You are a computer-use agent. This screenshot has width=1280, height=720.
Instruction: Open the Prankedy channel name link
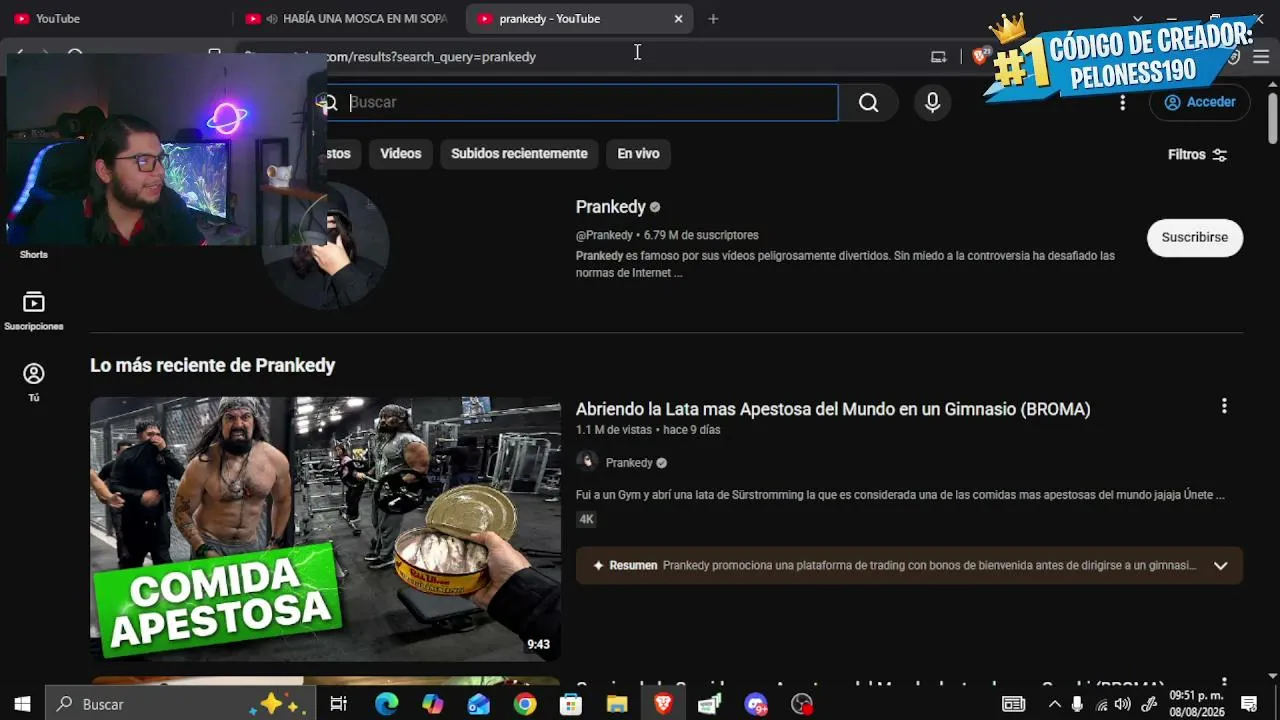tap(611, 207)
